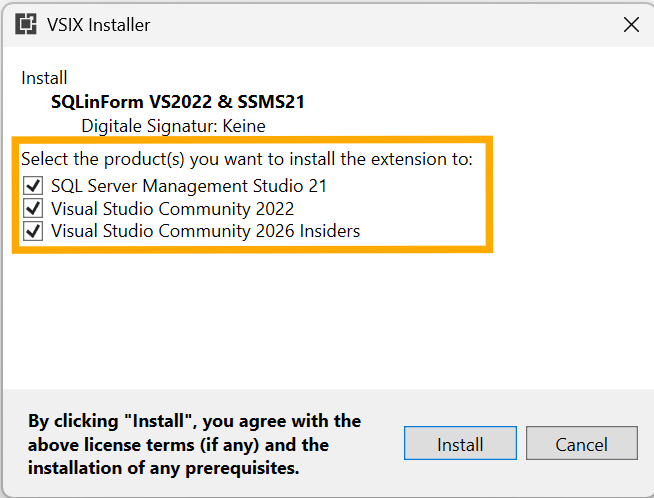Click the word Keine in the signature line

[244, 126]
